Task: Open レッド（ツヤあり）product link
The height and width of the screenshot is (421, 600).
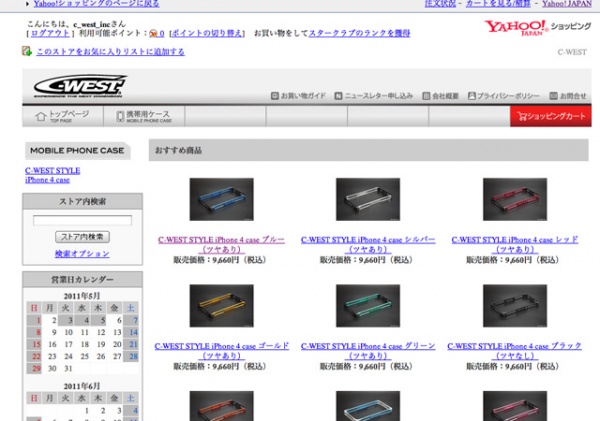Action: pos(515,245)
